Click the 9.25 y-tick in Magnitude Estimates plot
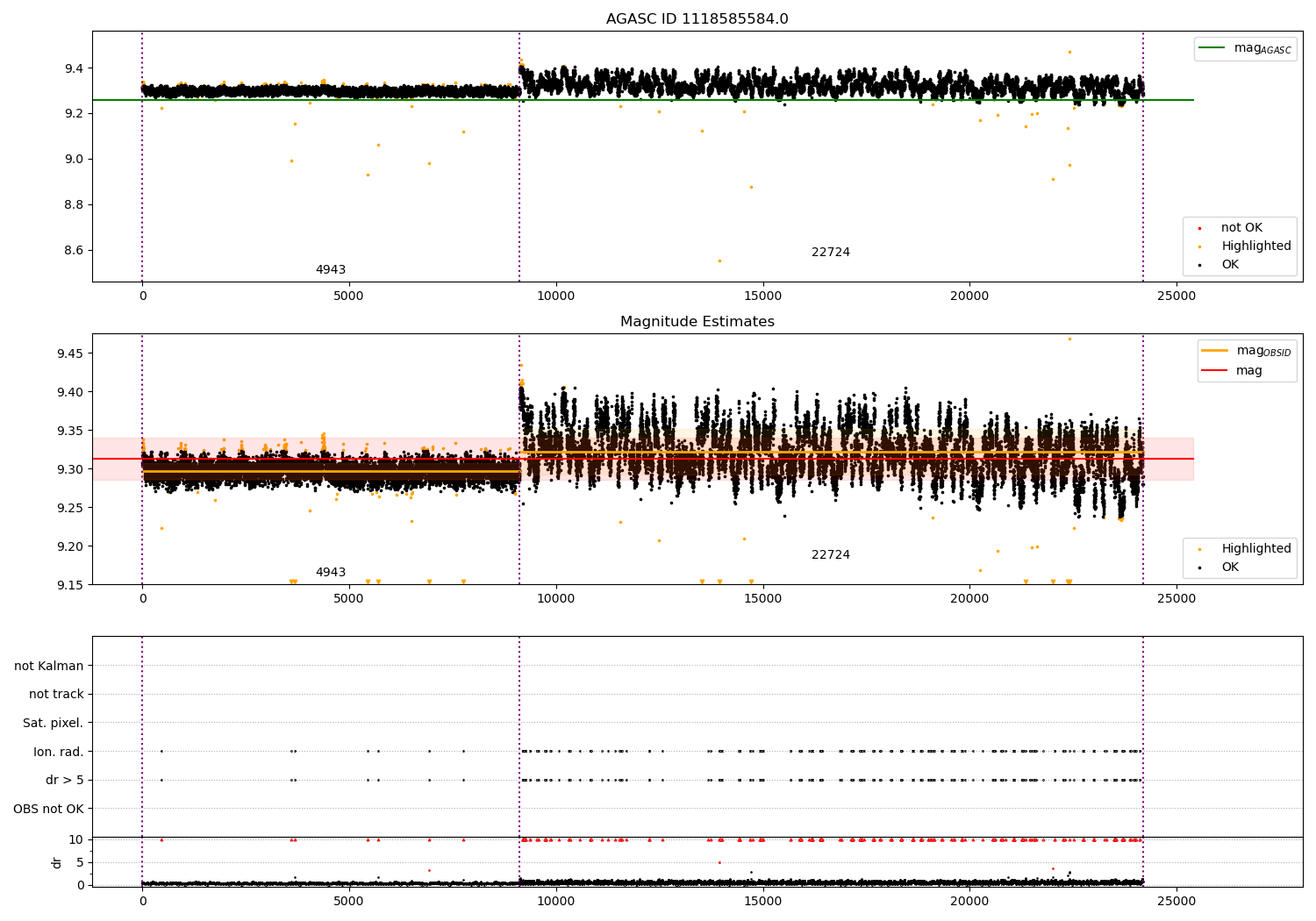The image size is (1316, 921). point(70,508)
